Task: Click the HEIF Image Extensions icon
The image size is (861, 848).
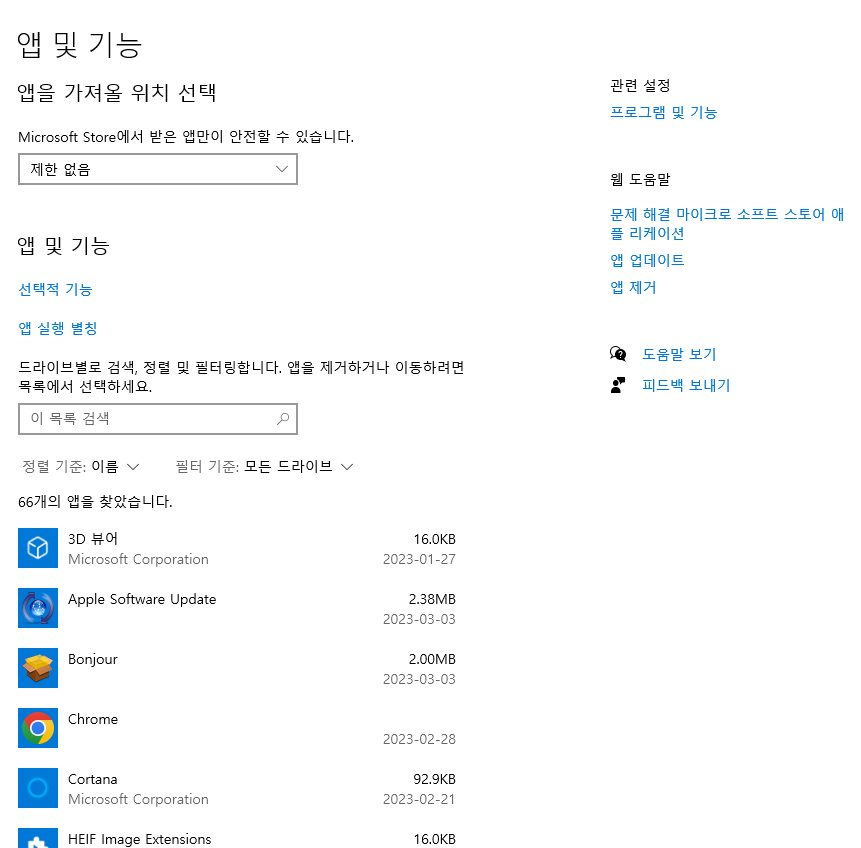Action: 38,838
